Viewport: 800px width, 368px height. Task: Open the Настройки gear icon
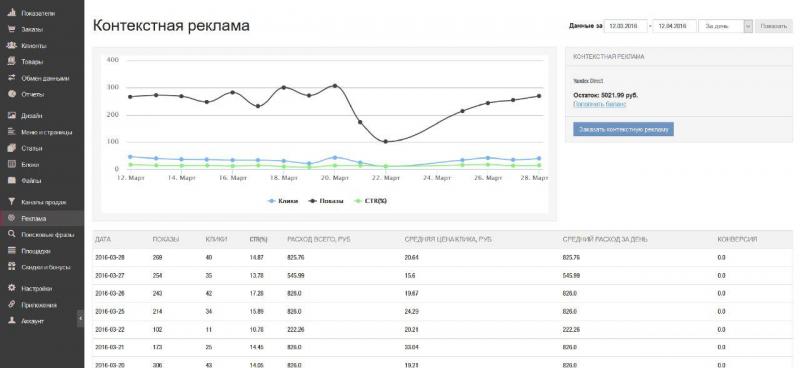[11, 288]
